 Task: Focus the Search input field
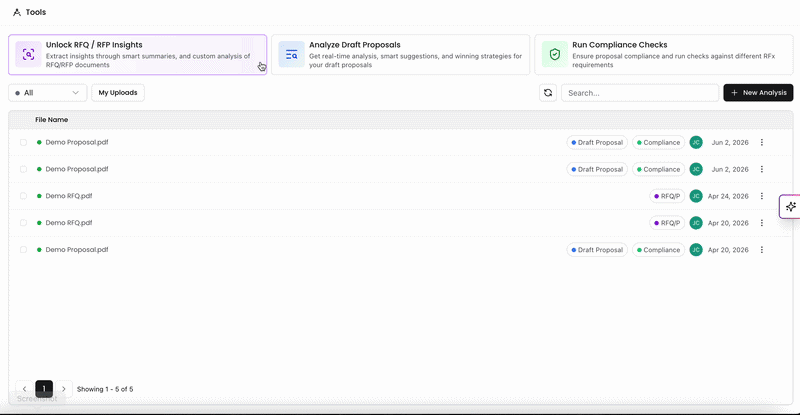pos(640,93)
